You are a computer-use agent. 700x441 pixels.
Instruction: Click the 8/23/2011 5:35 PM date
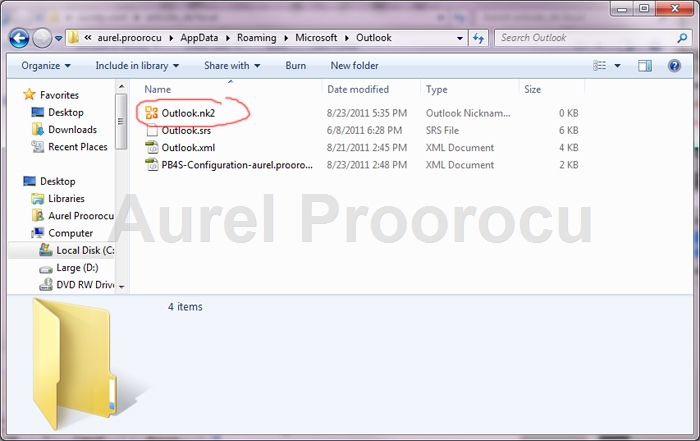tap(367, 113)
